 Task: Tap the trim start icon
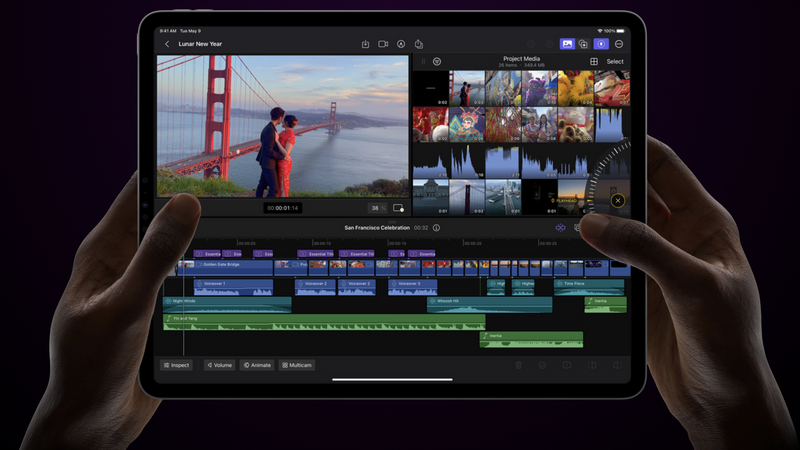[x=592, y=365]
